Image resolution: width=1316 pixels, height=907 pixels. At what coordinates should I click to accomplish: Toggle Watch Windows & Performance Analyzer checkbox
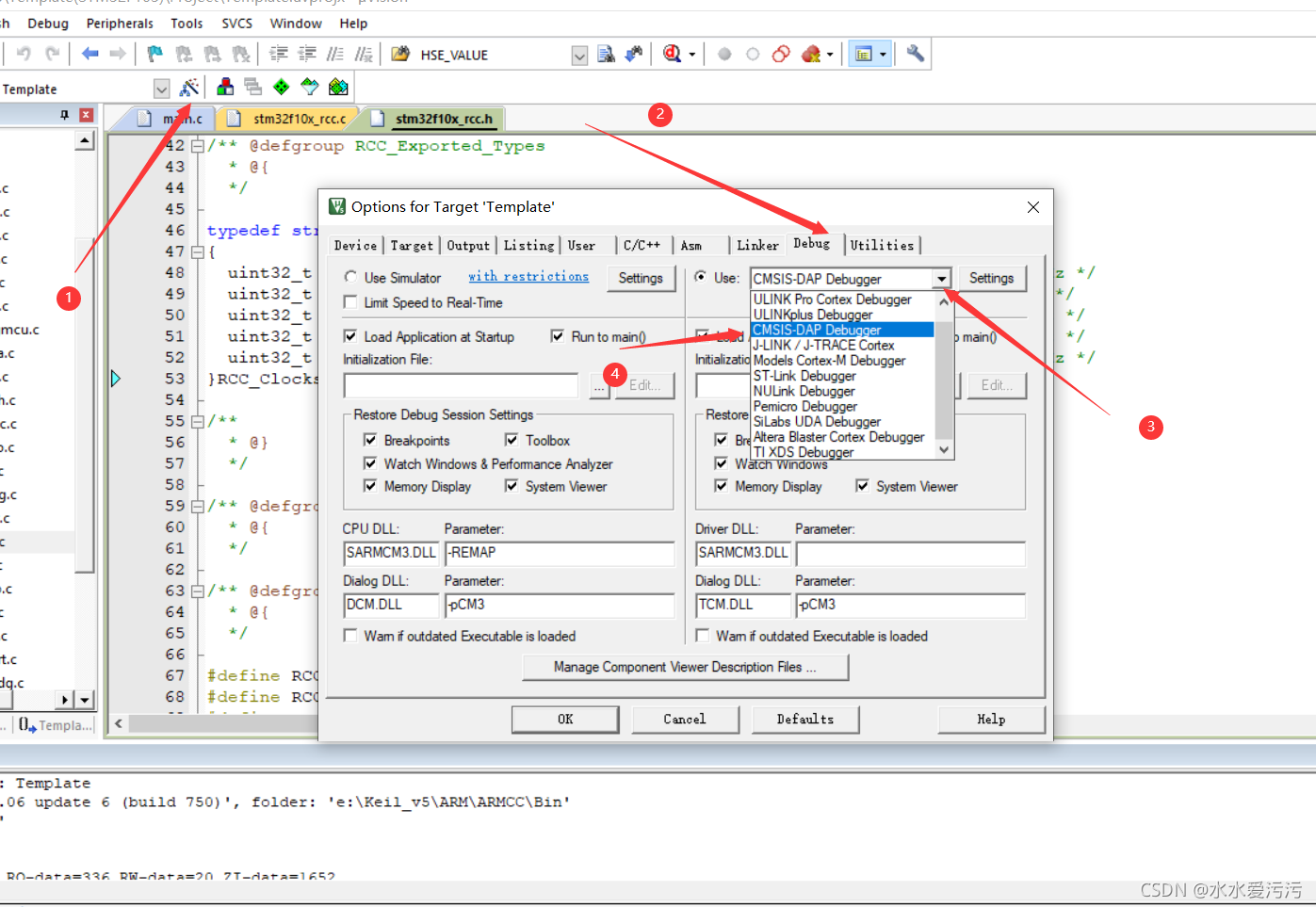pyautogui.click(x=370, y=463)
